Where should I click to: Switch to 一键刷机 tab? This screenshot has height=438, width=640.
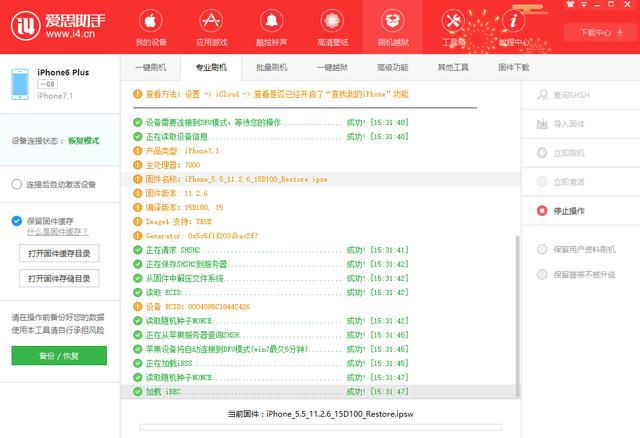point(151,68)
